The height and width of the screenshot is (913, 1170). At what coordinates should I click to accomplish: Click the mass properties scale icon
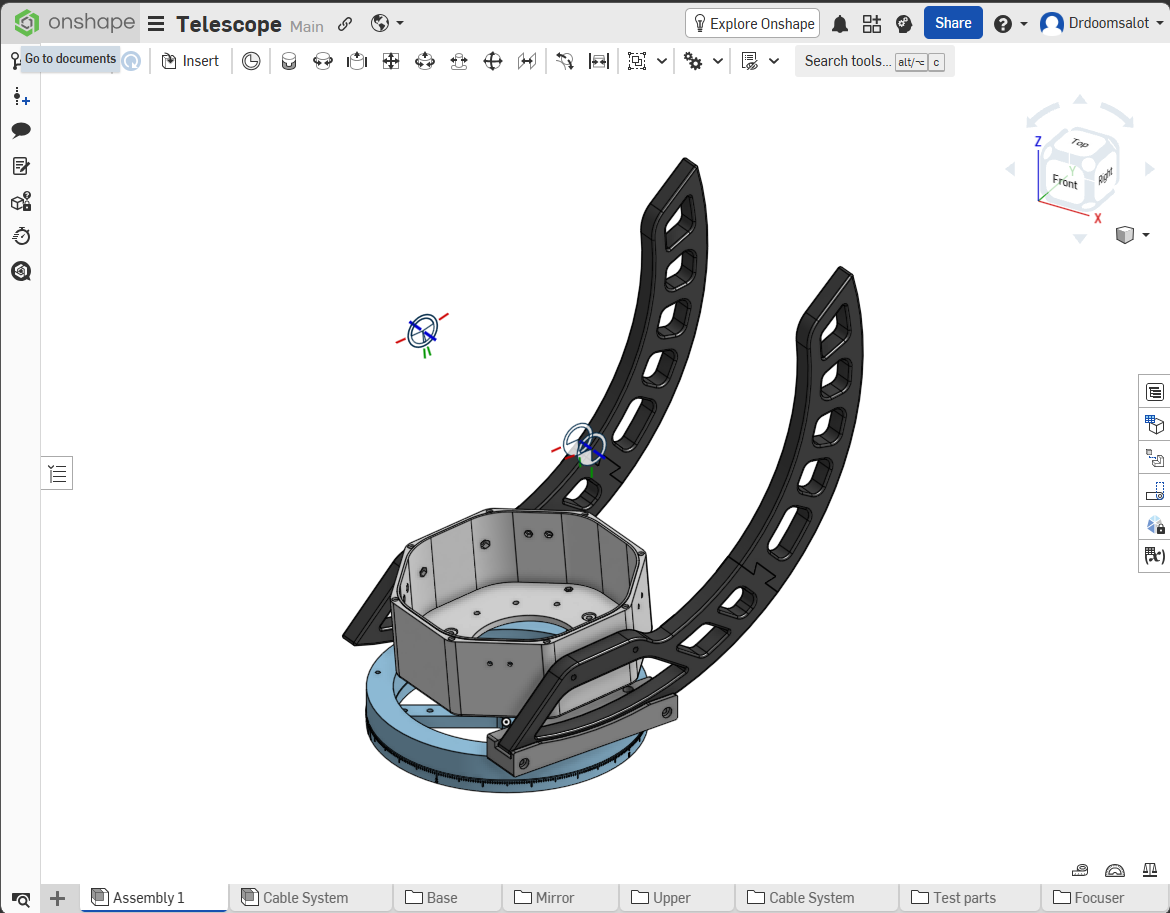tap(1149, 870)
